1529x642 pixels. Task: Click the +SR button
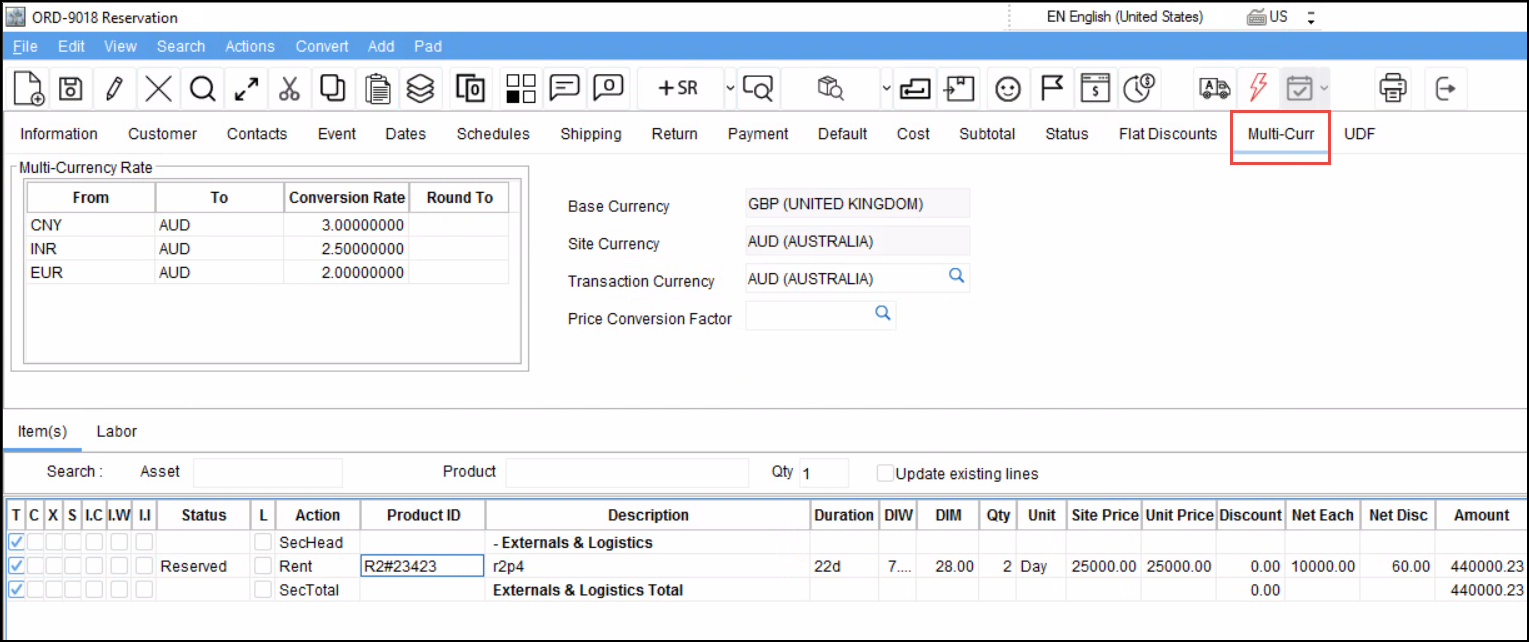(677, 88)
